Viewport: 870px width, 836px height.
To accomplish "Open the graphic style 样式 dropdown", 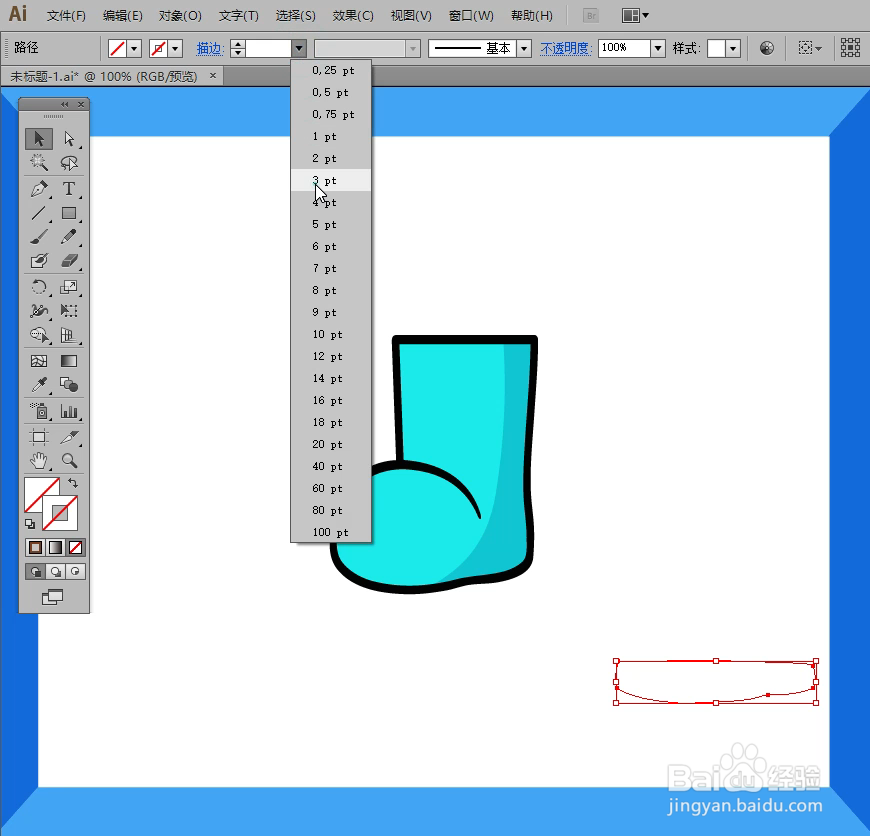I will point(733,49).
